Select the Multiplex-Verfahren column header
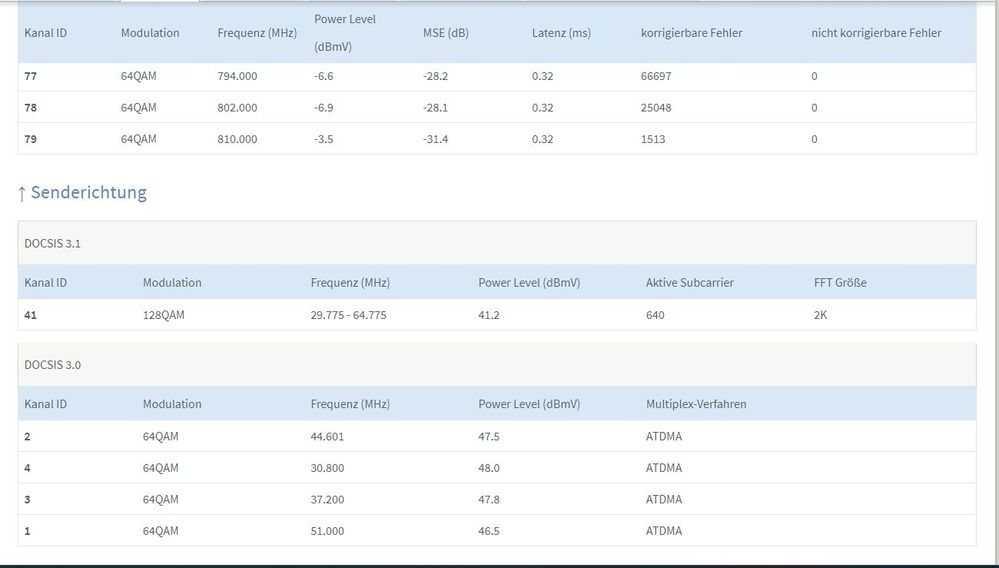The width and height of the screenshot is (999, 568). click(696, 404)
